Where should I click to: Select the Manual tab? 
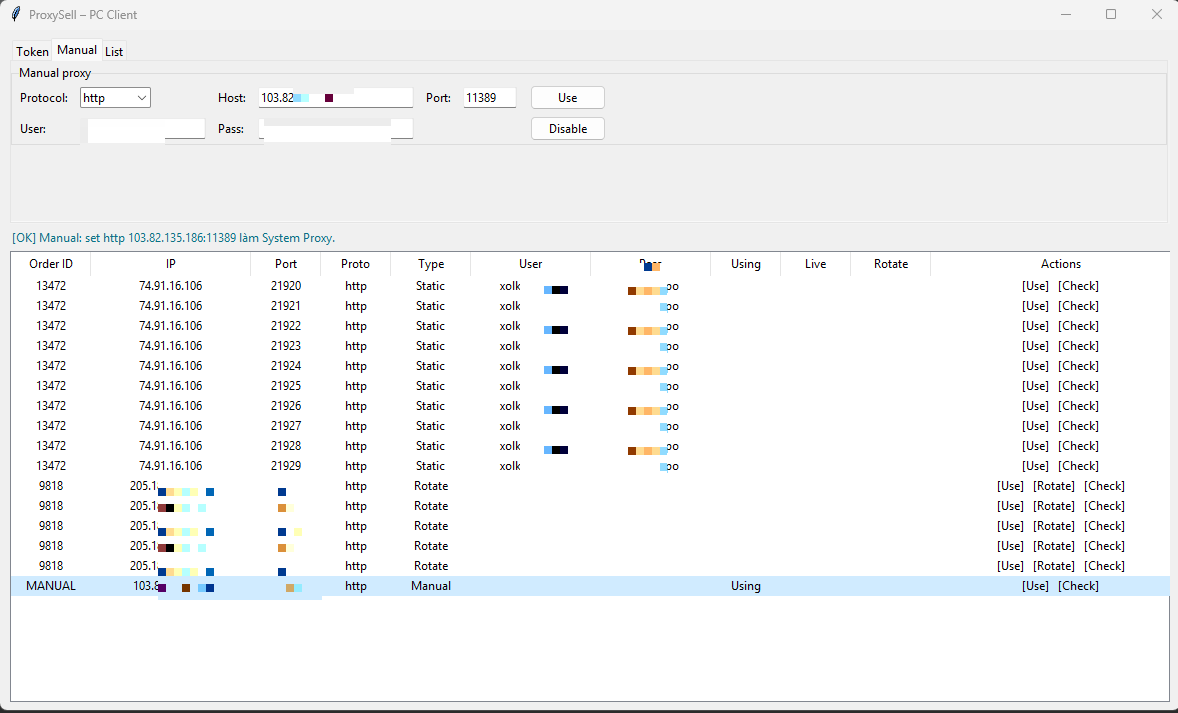click(x=76, y=49)
